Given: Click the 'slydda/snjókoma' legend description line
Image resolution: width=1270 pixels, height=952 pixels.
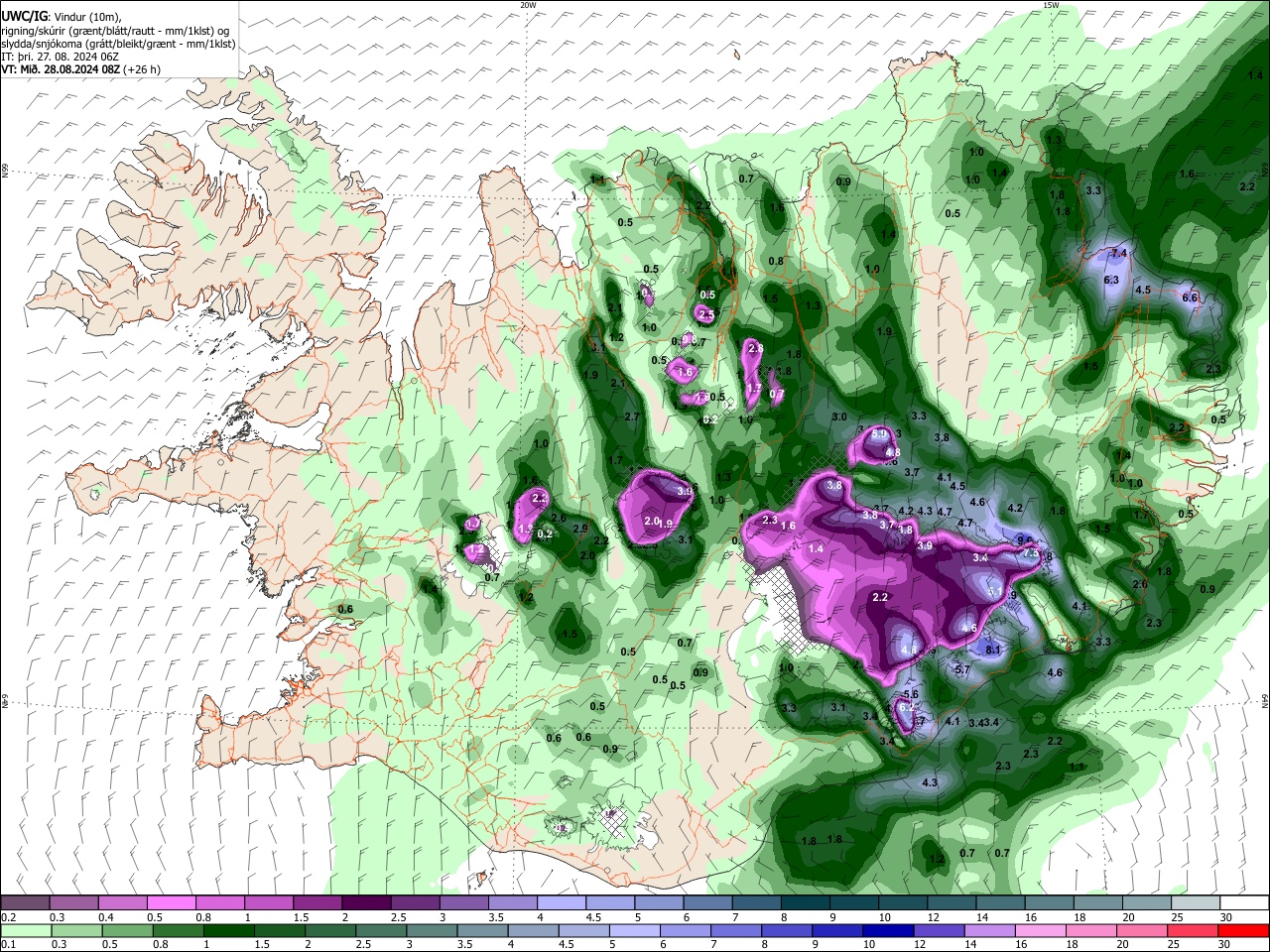Looking at the screenshot, I should pyautogui.click(x=119, y=44).
